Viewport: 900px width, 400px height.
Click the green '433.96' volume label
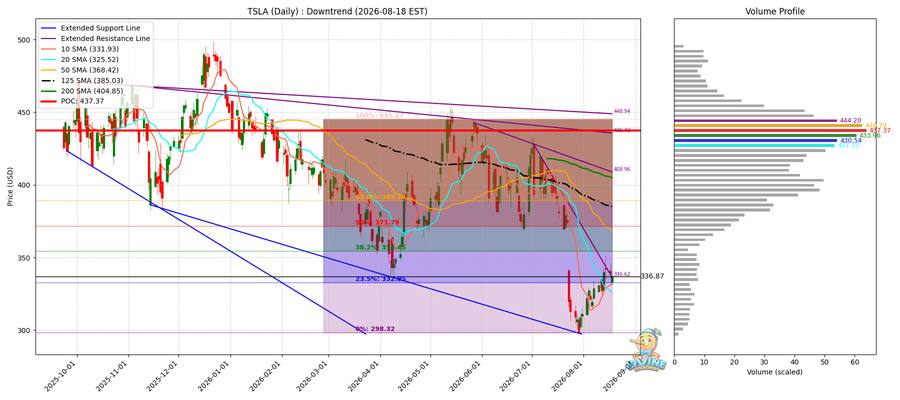point(870,135)
